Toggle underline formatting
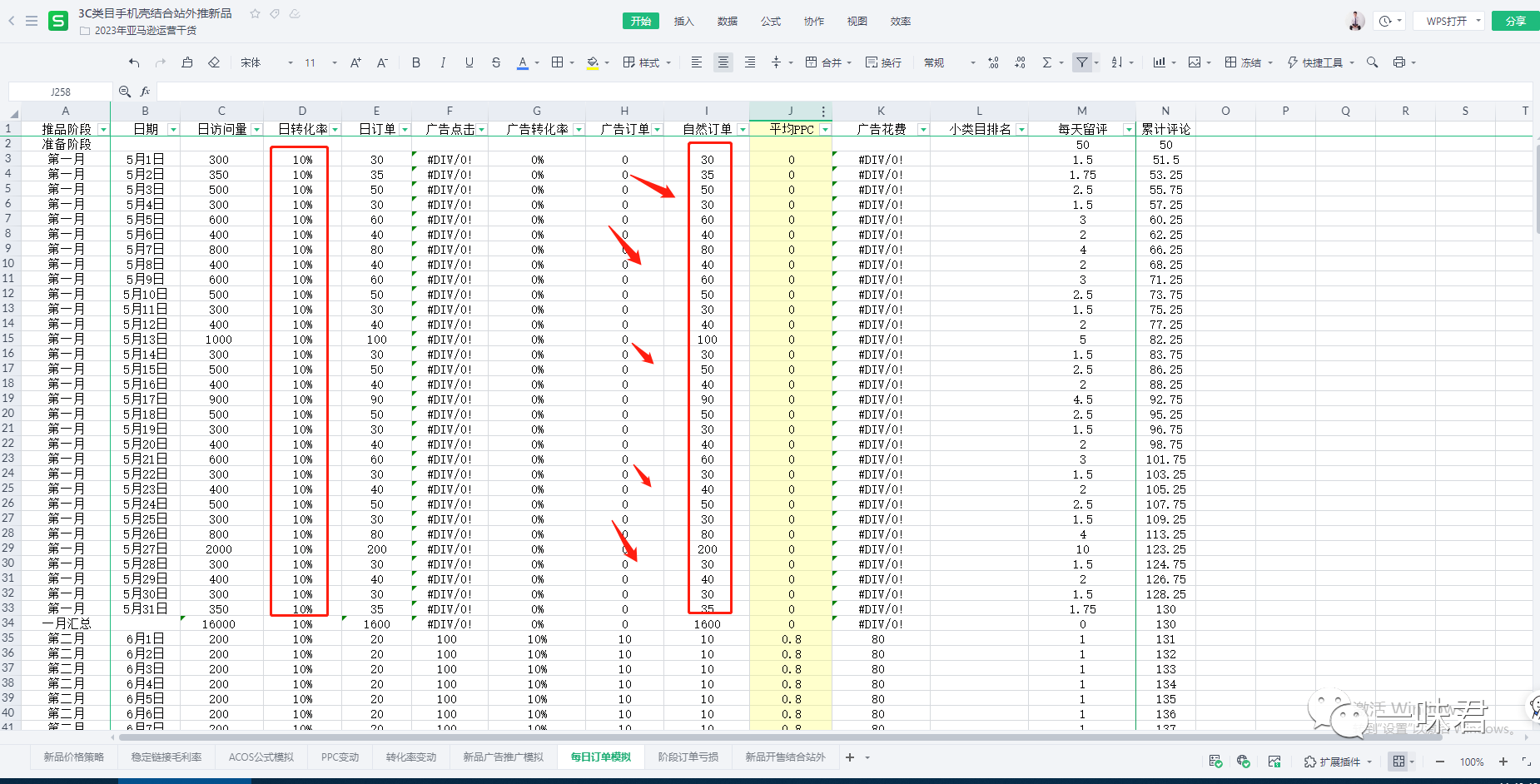1540x784 pixels. [469, 62]
